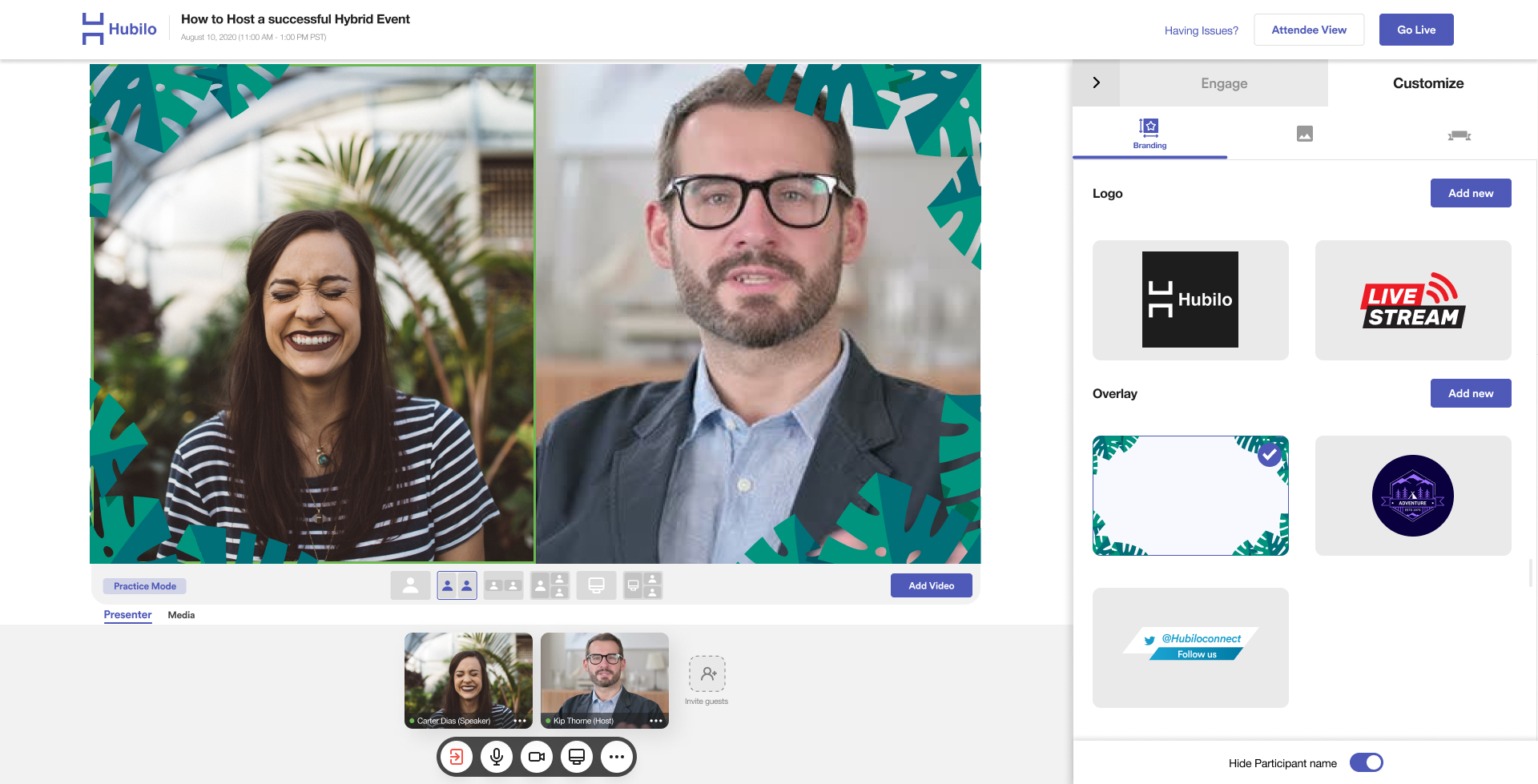1538x784 pixels.
Task: Deselect the tropical leaves overlay
Action: pos(1190,496)
